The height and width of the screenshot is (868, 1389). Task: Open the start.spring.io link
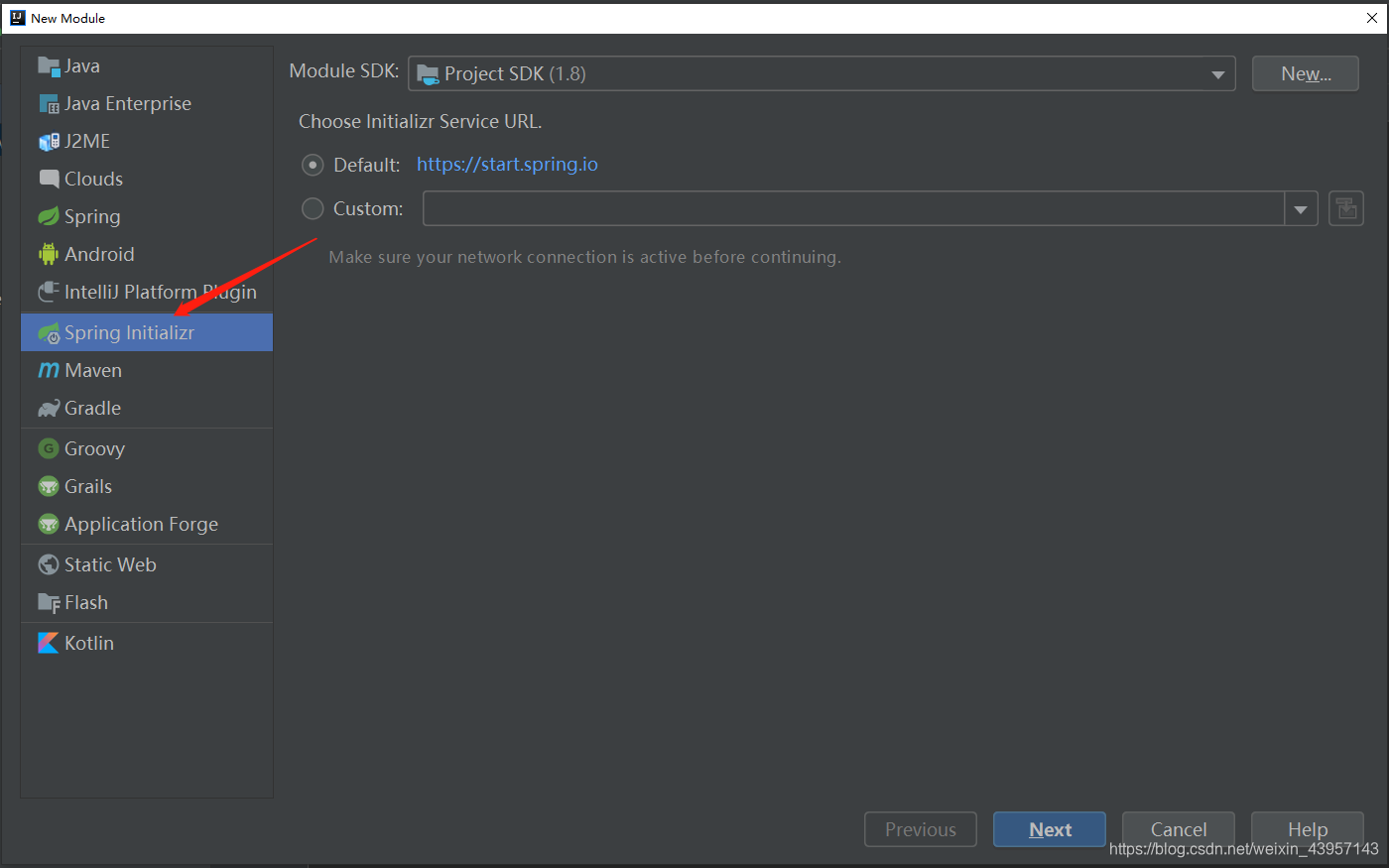(x=507, y=165)
